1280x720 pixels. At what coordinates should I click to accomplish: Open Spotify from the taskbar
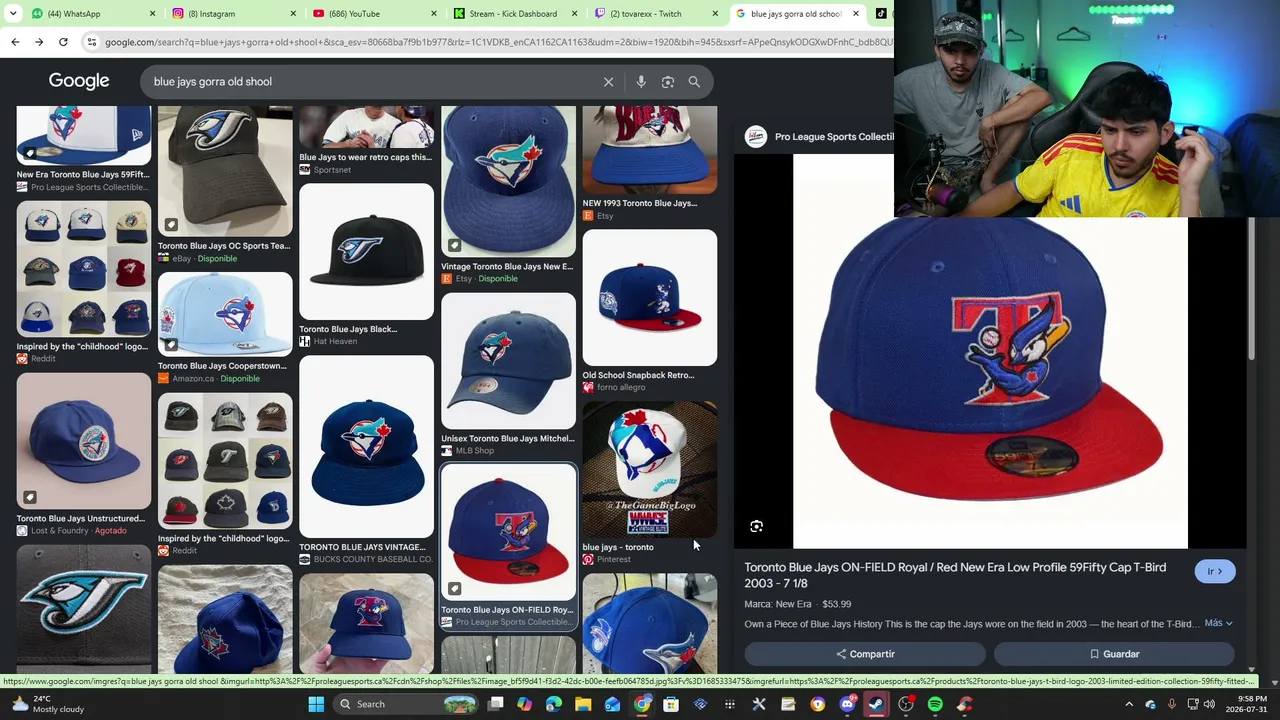pos(935,704)
